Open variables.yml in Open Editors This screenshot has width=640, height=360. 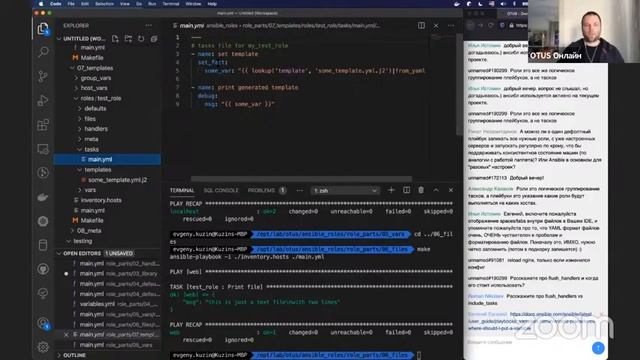click(x=97, y=304)
